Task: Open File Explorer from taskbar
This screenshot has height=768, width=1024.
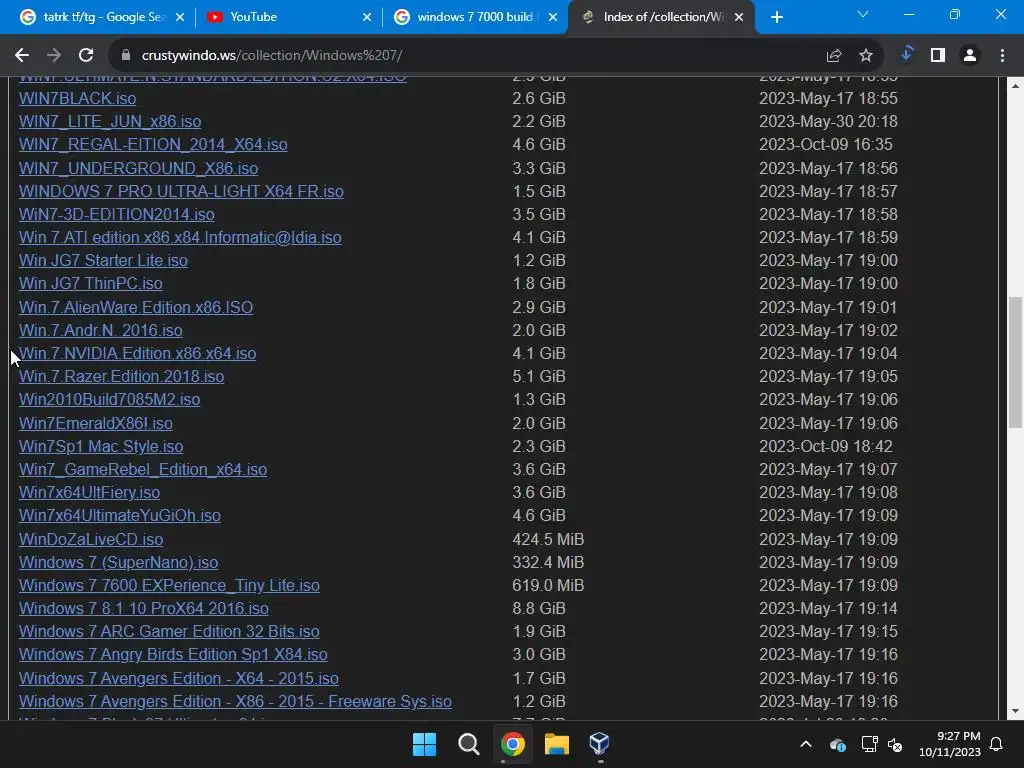Action: 556,744
